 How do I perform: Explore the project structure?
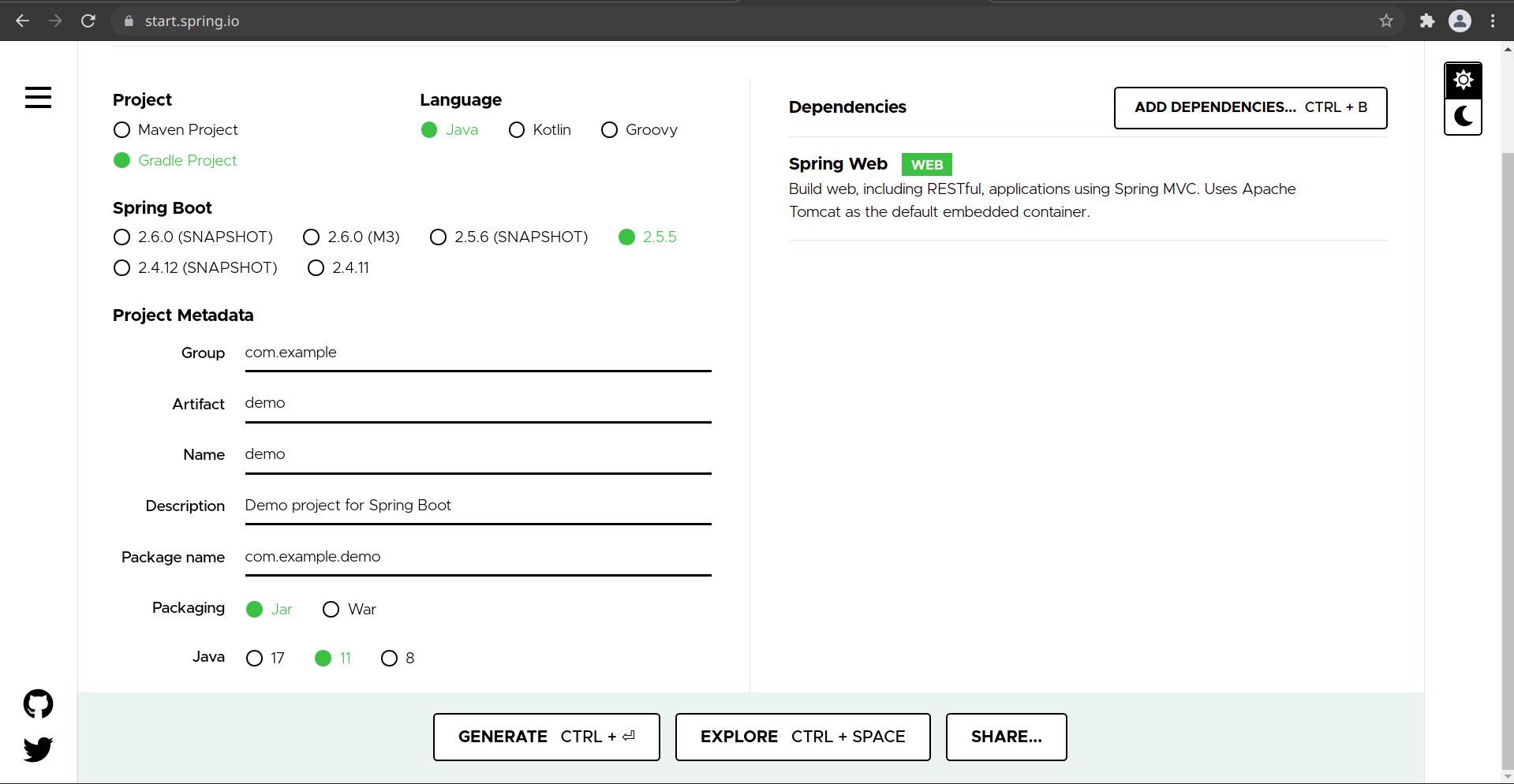pyautogui.click(x=802, y=737)
